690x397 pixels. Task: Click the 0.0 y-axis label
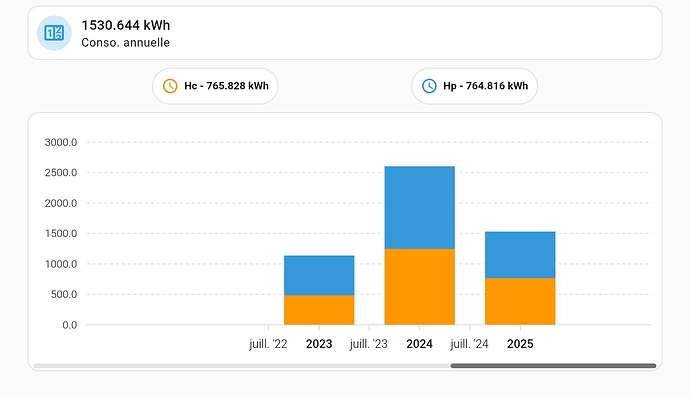70,325
